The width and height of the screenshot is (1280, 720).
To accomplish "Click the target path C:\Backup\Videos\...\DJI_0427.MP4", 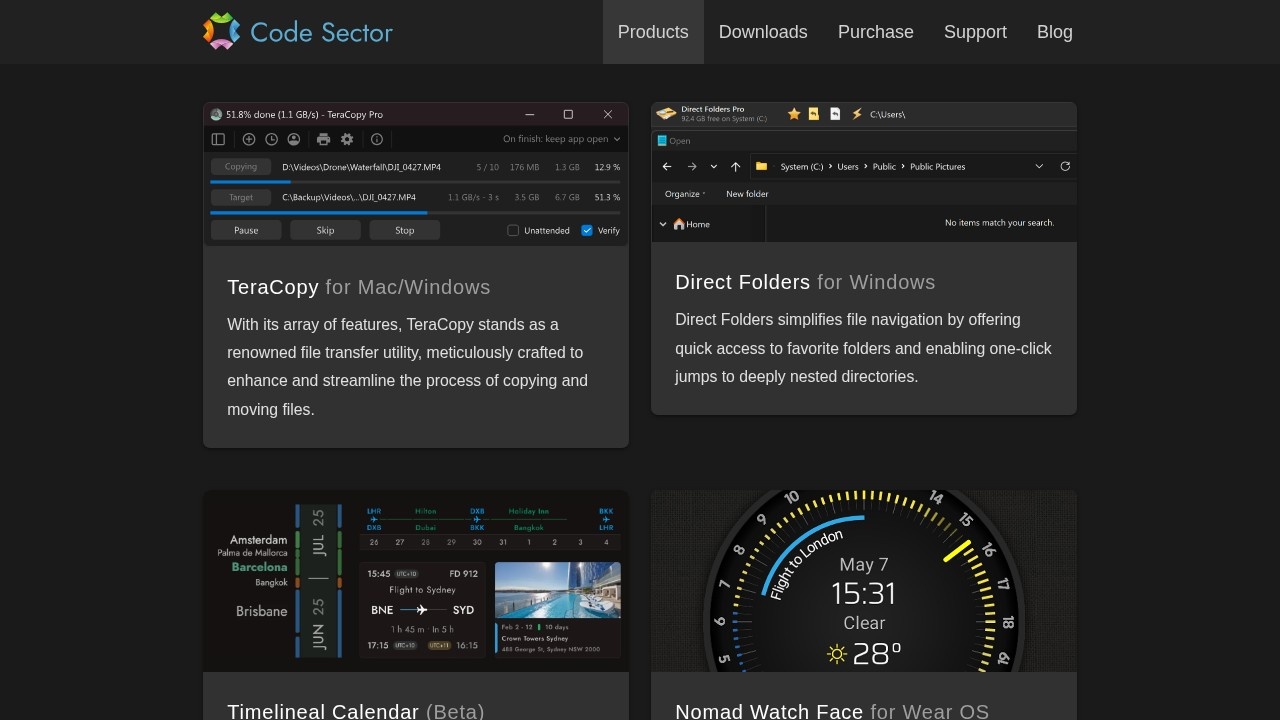I will (349, 197).
